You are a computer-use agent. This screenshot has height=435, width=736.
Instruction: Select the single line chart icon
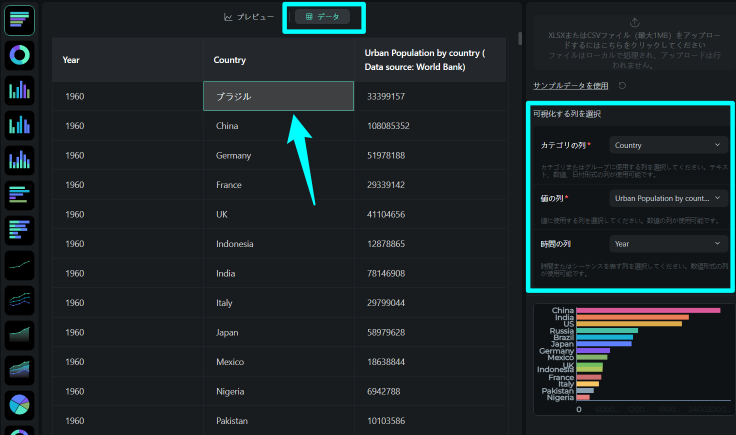point(20,265)
